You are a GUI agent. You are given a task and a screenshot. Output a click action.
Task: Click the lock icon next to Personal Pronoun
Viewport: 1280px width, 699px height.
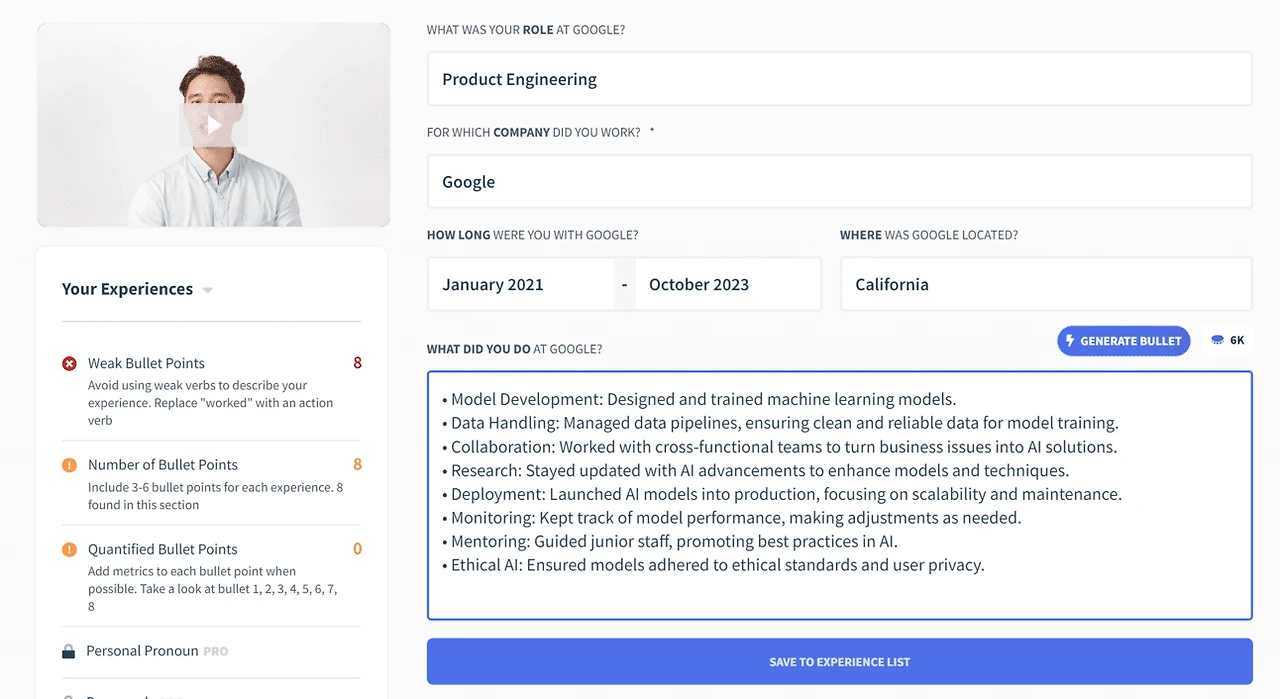pyautogui.click(x=69, y=651)
